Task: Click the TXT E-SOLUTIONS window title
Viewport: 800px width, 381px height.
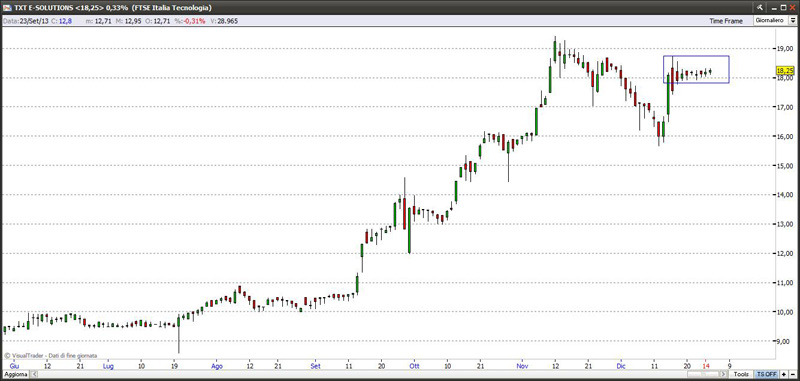Action: pyautogui.click(x=112, y=7)
